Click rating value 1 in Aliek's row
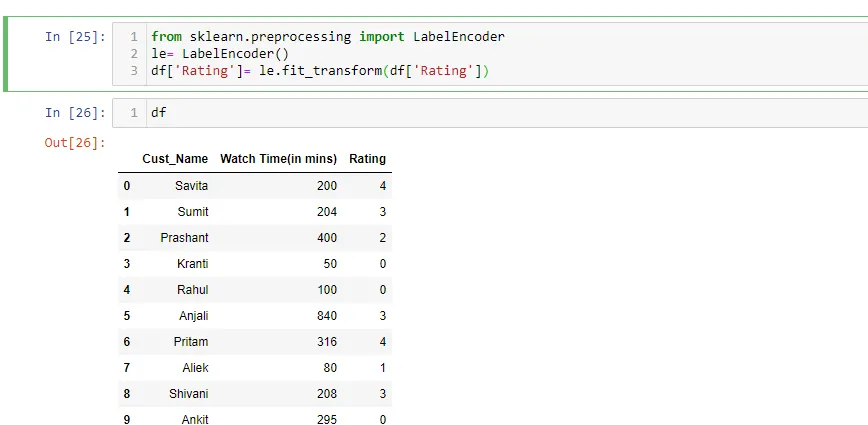Image resolution: width=868 pixels, height=425 pixels. point(383,367)
